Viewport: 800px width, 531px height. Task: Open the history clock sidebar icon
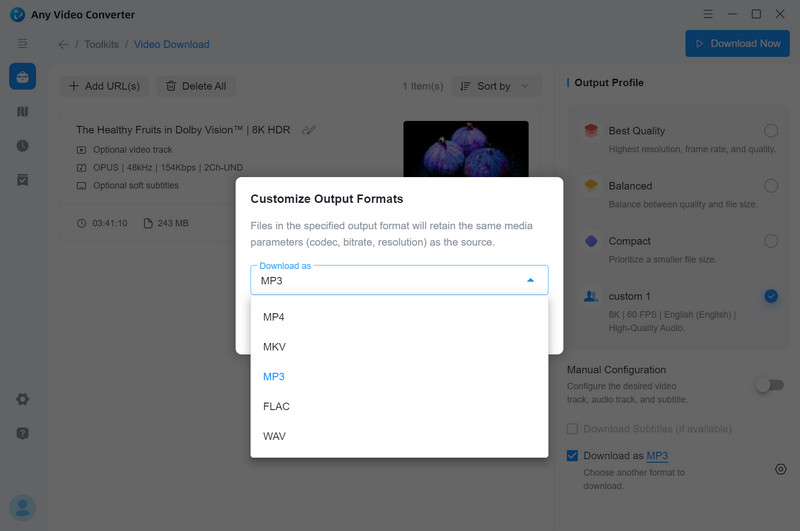click(22, 145)
